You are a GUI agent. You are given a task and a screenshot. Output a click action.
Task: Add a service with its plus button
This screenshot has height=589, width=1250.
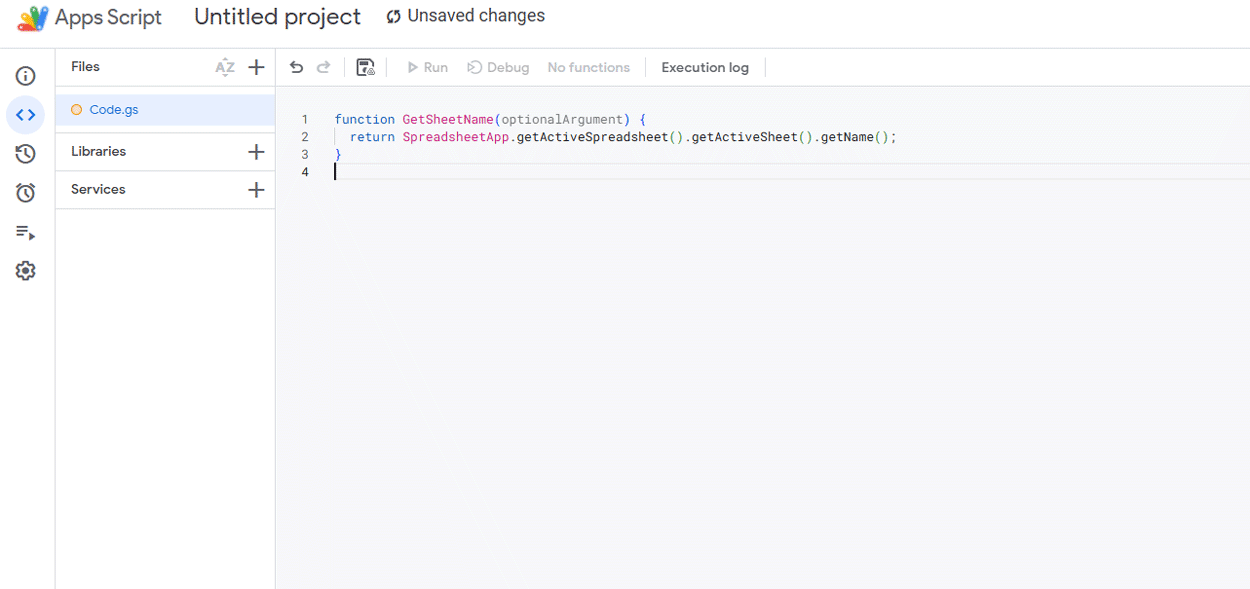[x=256, y=189]
